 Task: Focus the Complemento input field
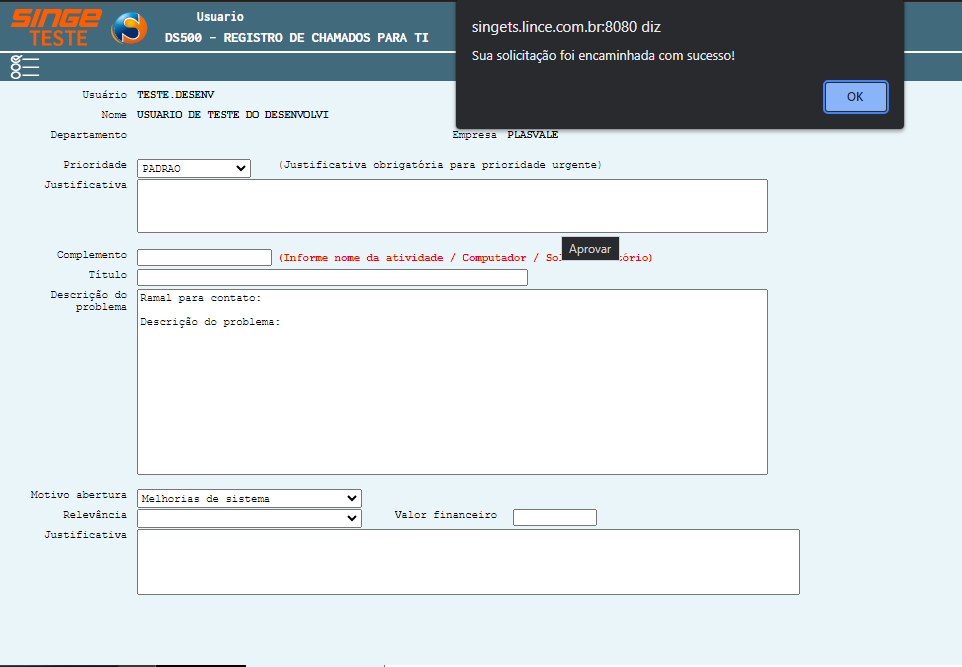click(204, 258)
